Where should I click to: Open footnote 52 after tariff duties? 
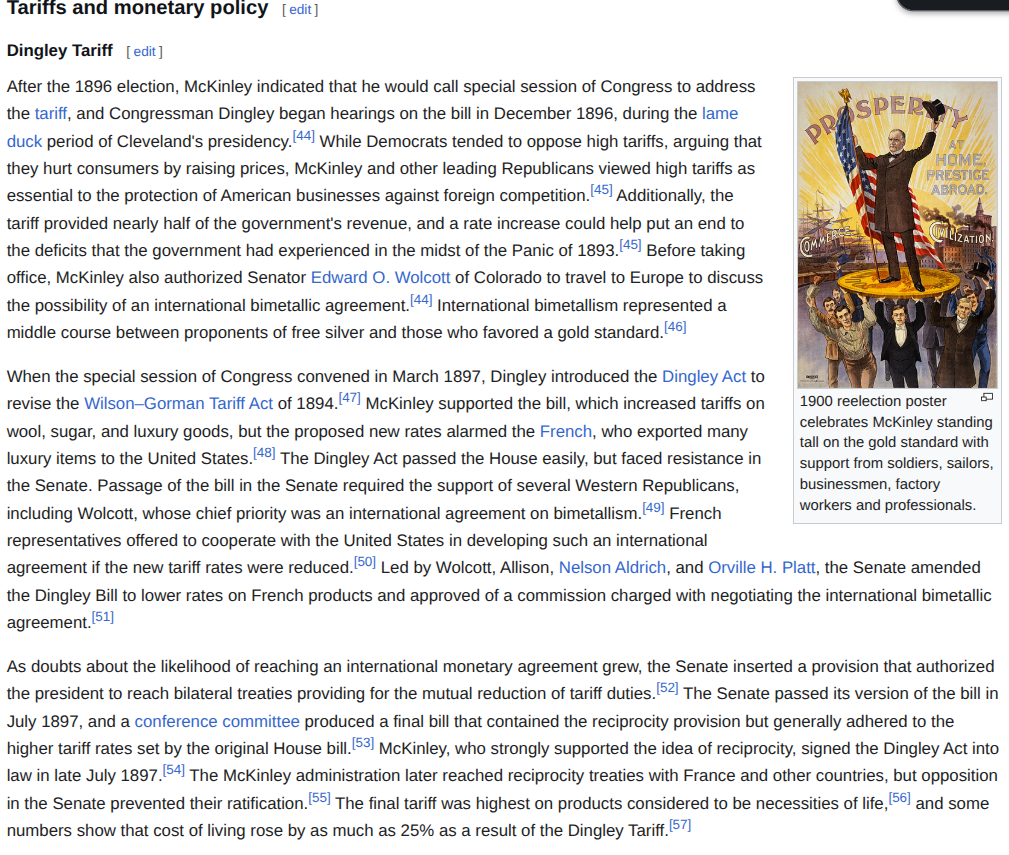[x=667, y=688]
